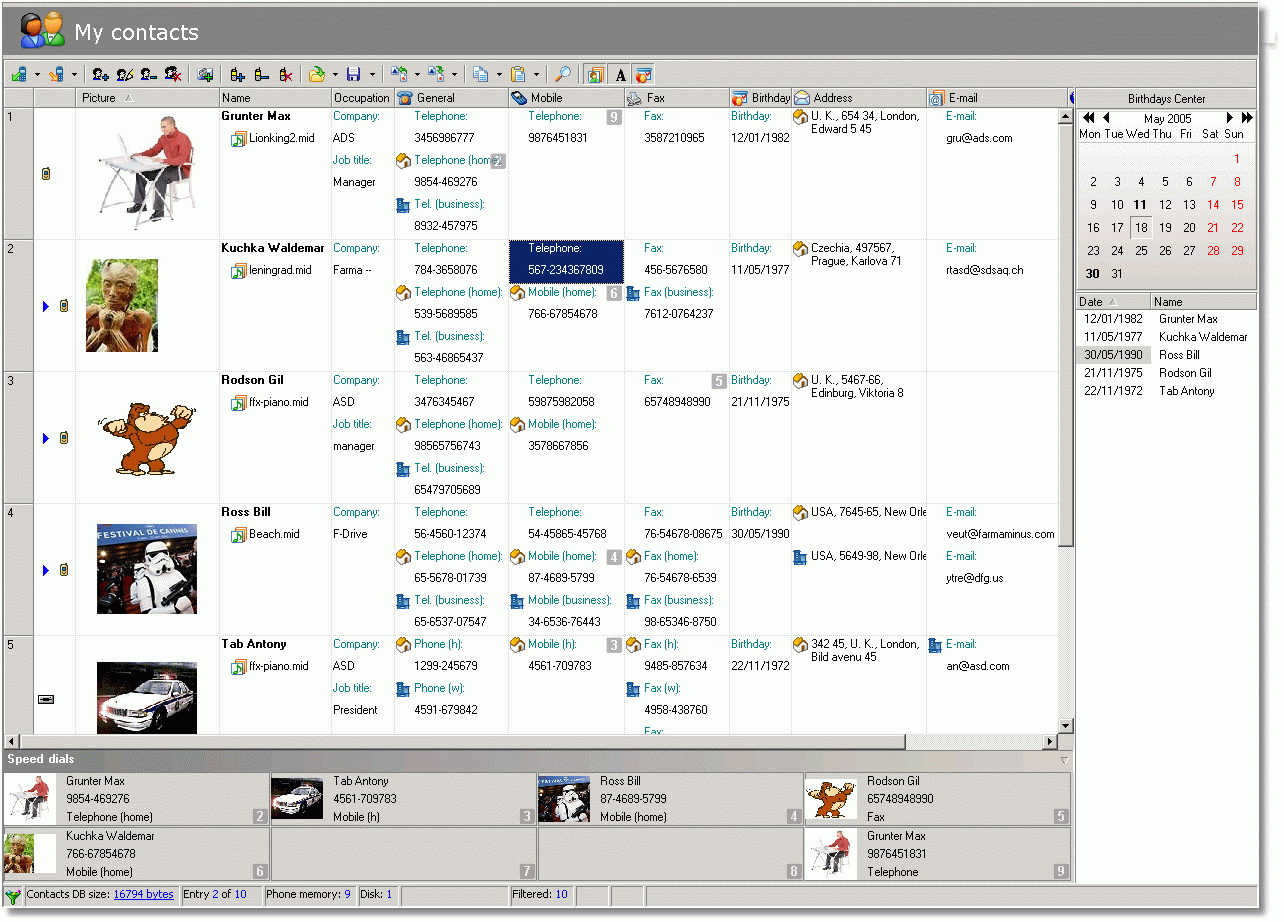Click the edit contact pencil icon
The image size is (1284, 922).
125,74
